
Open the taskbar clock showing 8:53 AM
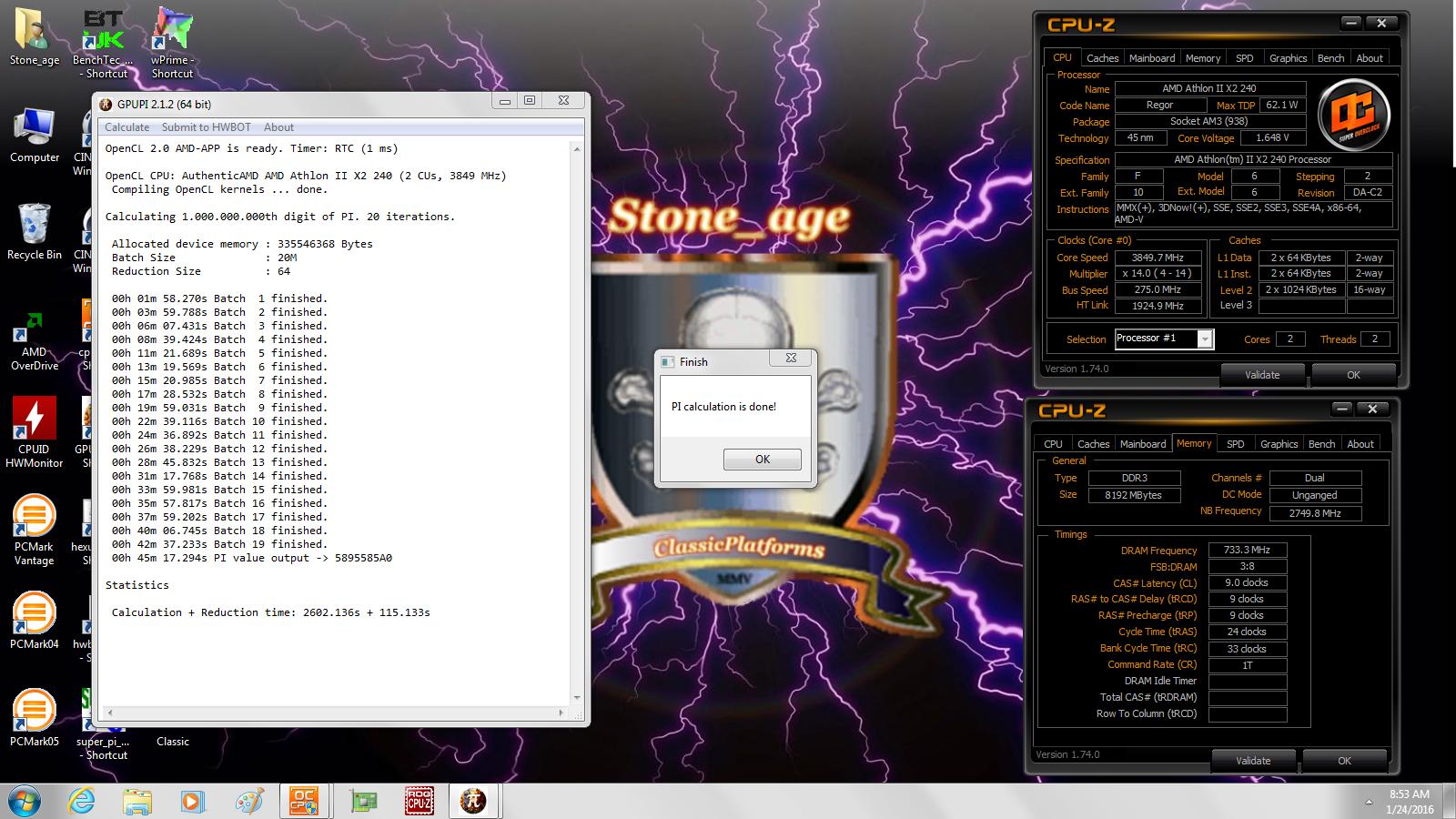click(1410, 802)
